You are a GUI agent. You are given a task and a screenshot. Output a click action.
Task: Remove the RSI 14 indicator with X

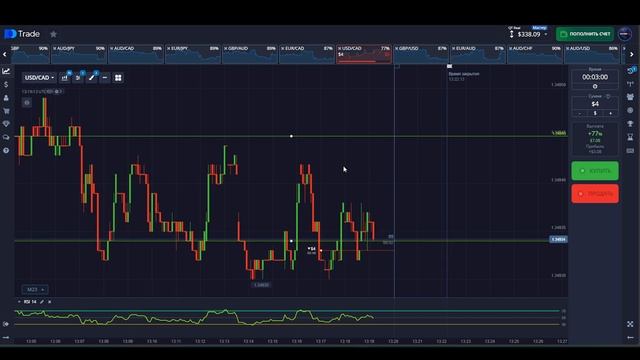pos(50,302)
